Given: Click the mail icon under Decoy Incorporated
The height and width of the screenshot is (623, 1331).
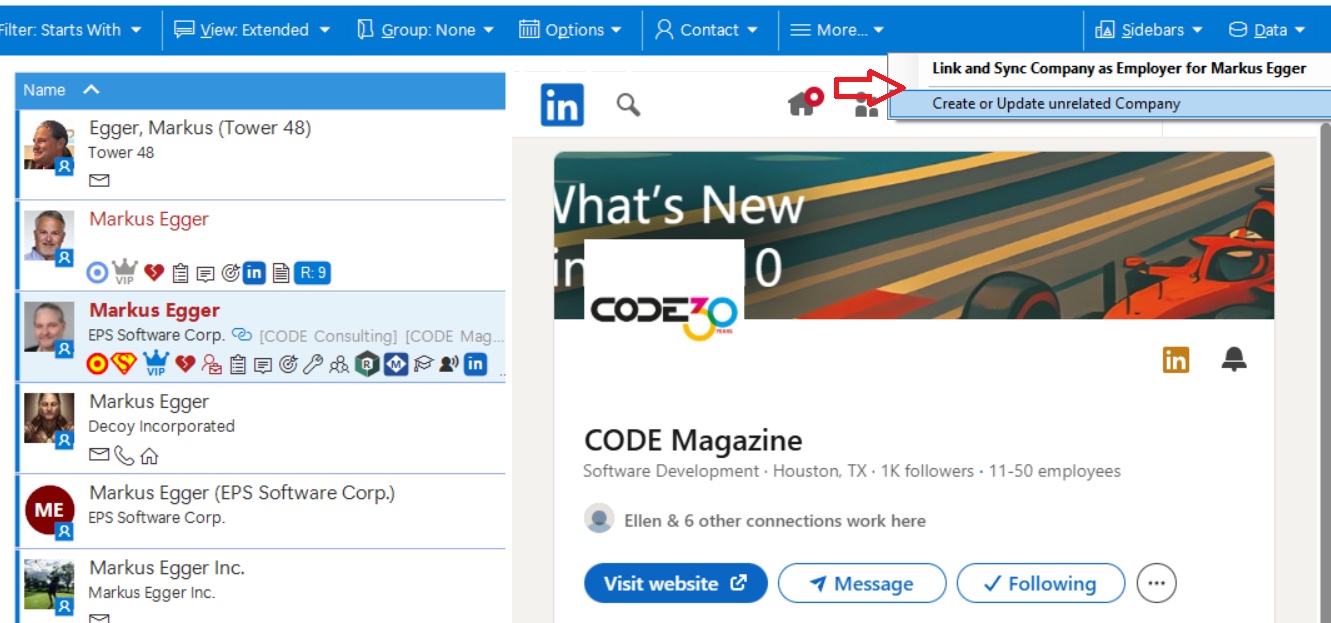Looking at the screenshot, I should click(99, 456).
